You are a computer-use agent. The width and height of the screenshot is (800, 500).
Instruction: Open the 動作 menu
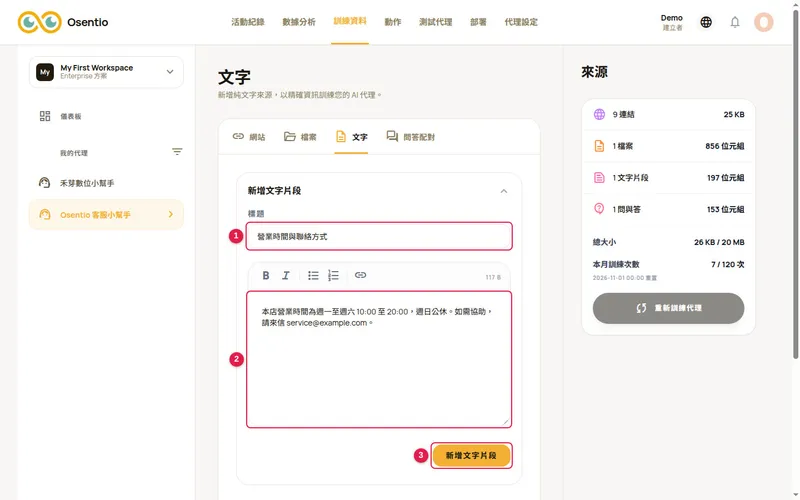pyautogui.click(x=393, y=22)
